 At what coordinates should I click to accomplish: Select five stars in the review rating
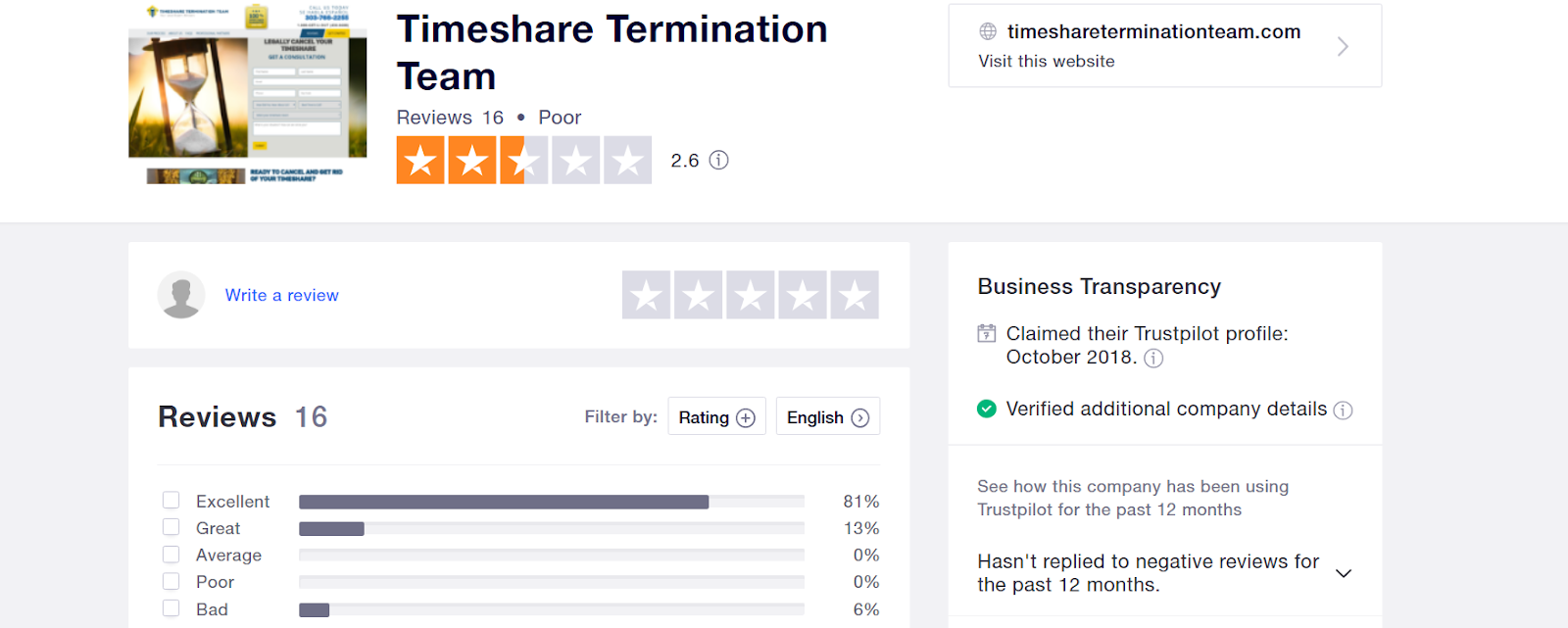(855, 295)
